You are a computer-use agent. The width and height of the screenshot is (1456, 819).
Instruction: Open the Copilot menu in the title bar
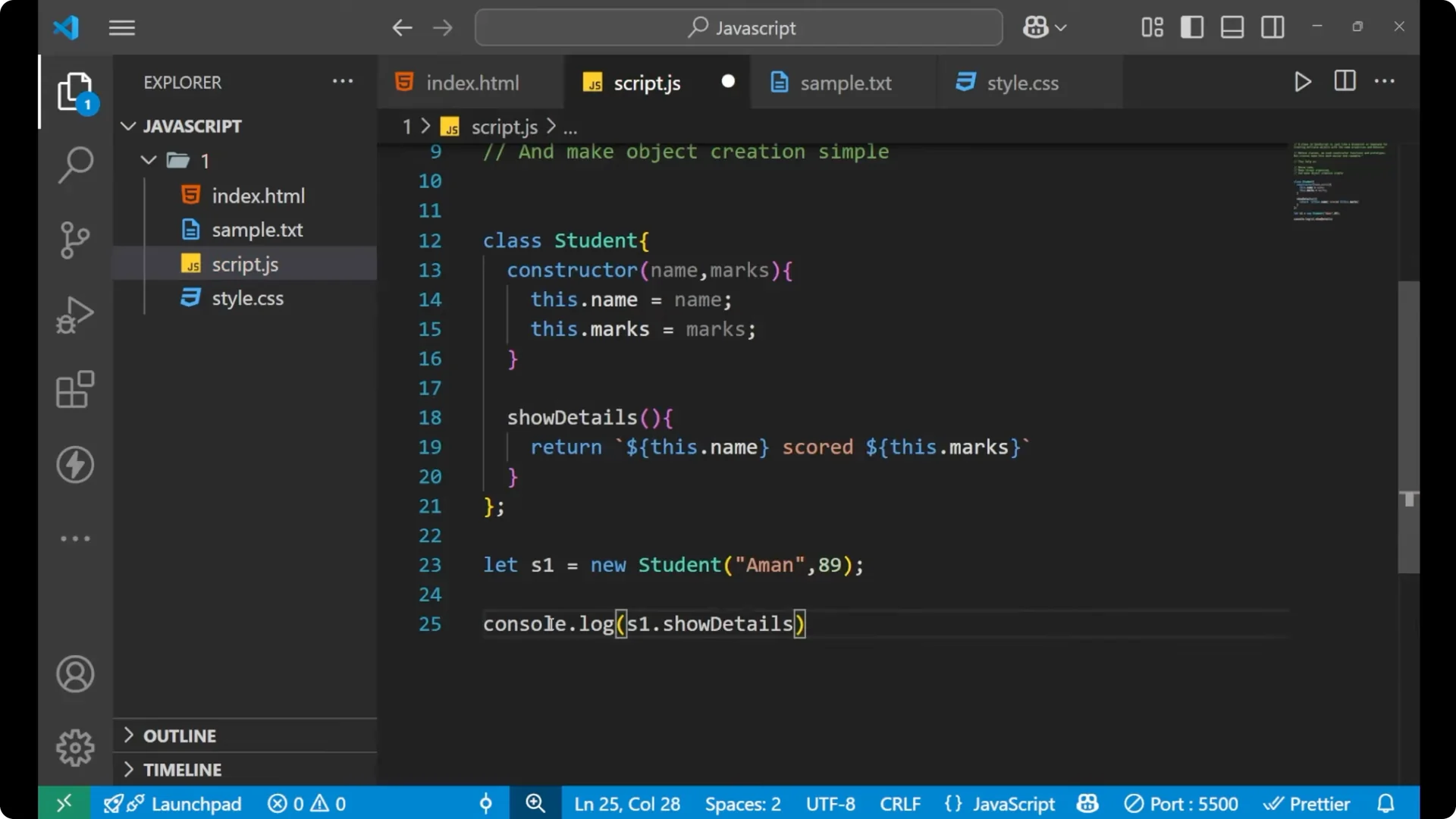[x=1043, y=27]
